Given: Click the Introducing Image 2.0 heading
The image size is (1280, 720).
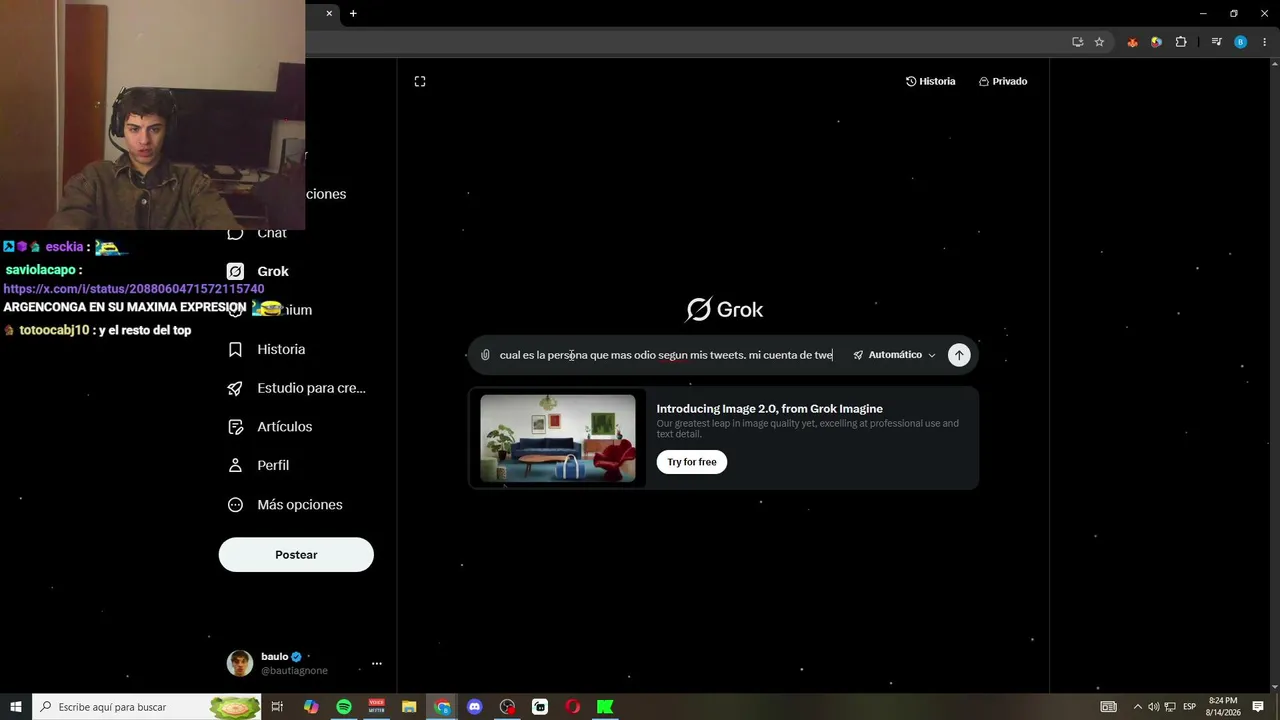Looking at the screenshot, I should point(770,408).
